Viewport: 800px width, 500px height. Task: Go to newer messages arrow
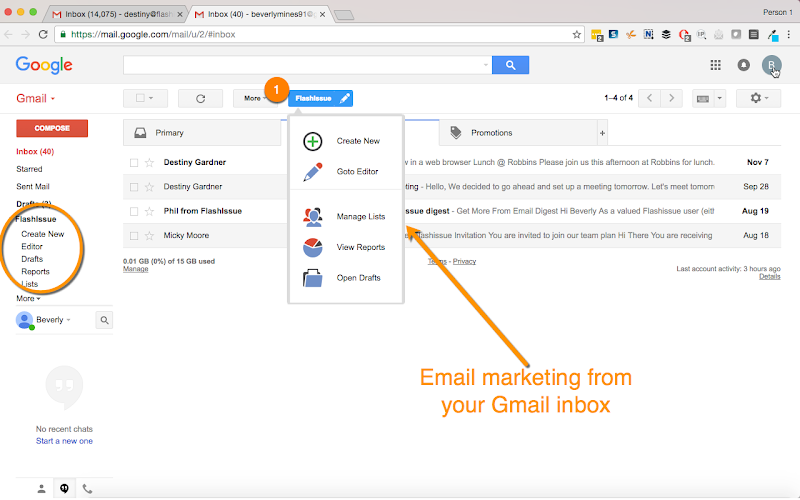tap(649, 98)
